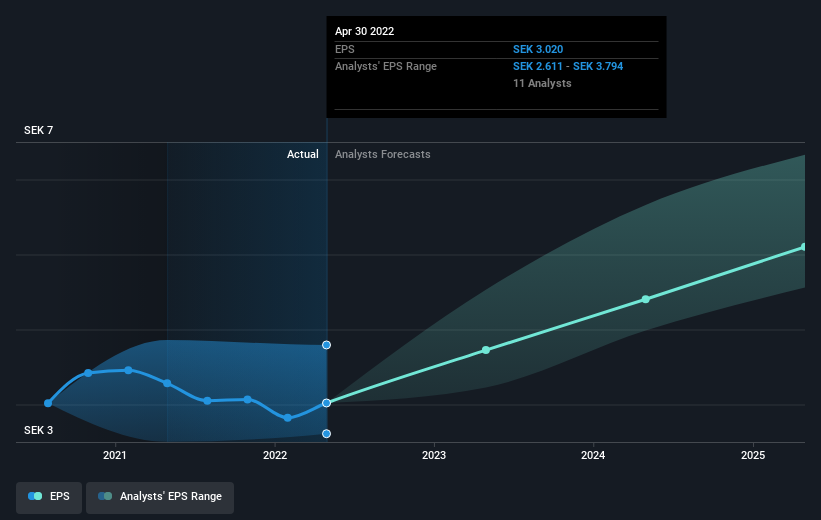The width and height of the screenshot is (821, 520).
Task: Toggle the Analysts' EPS Range legend
Action: coord(160,497)
